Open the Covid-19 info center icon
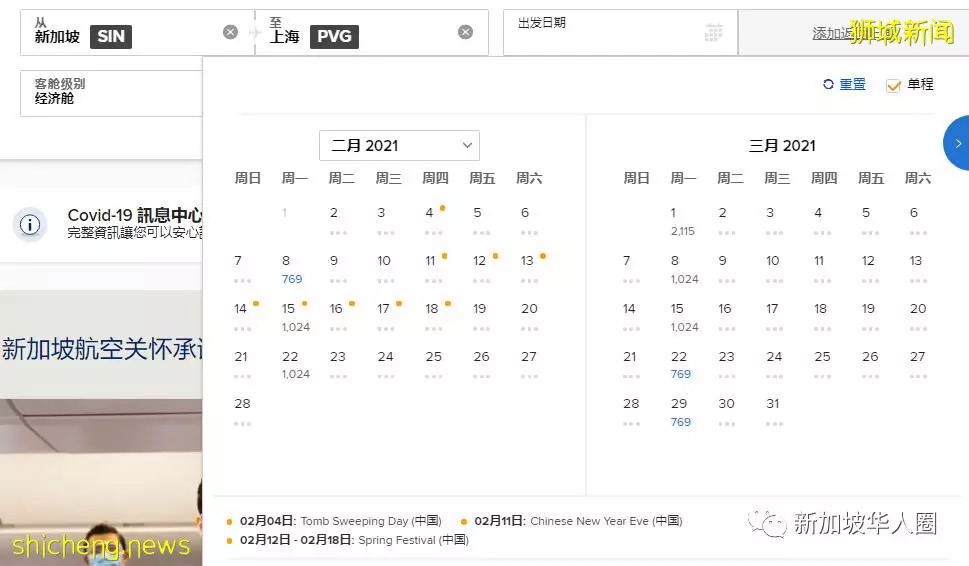Viewport: 969px width, 566px height. point(30,224)
